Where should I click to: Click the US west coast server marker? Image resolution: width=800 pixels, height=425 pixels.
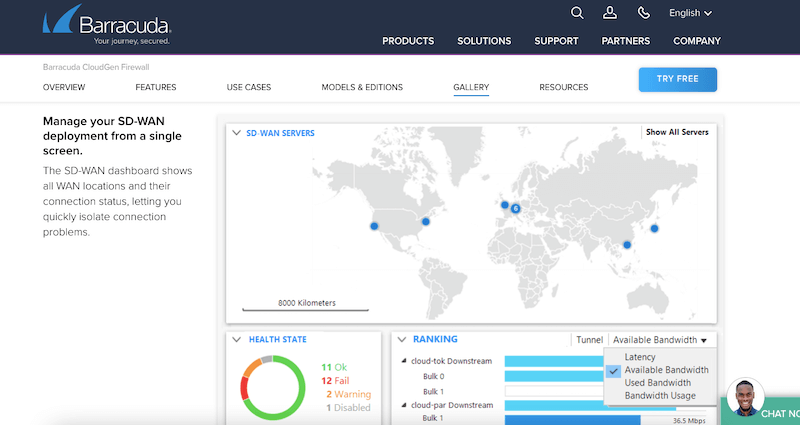pyautogui.click(x=374, y=226)
